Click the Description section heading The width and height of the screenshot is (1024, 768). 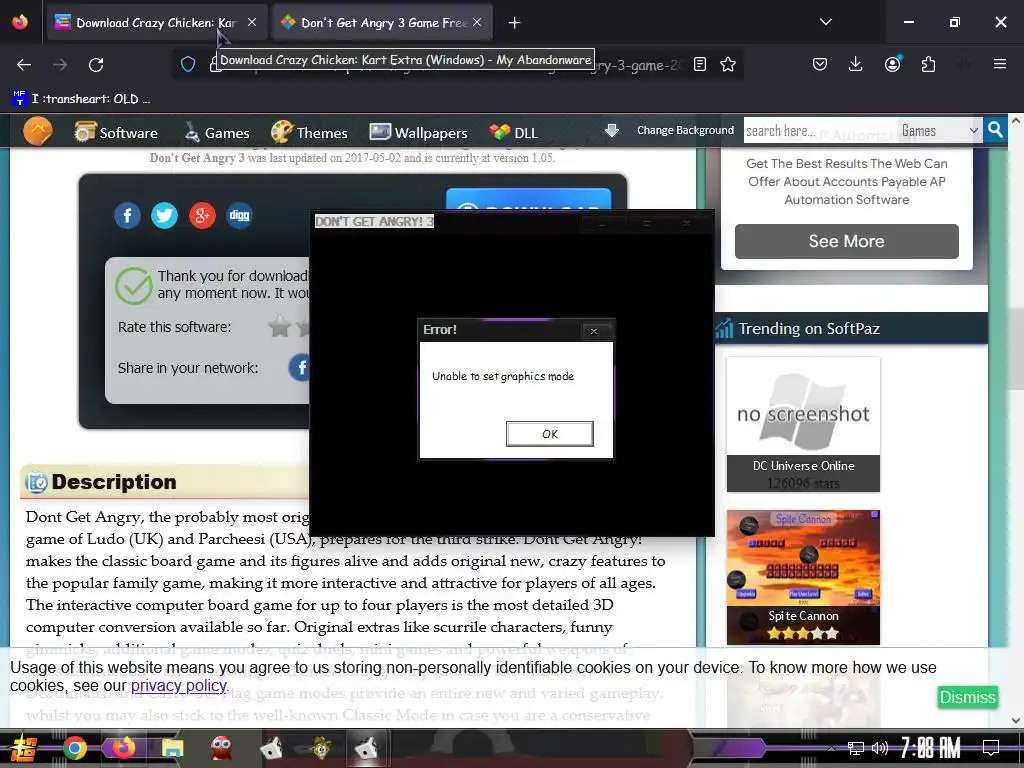tap(114, 482)
